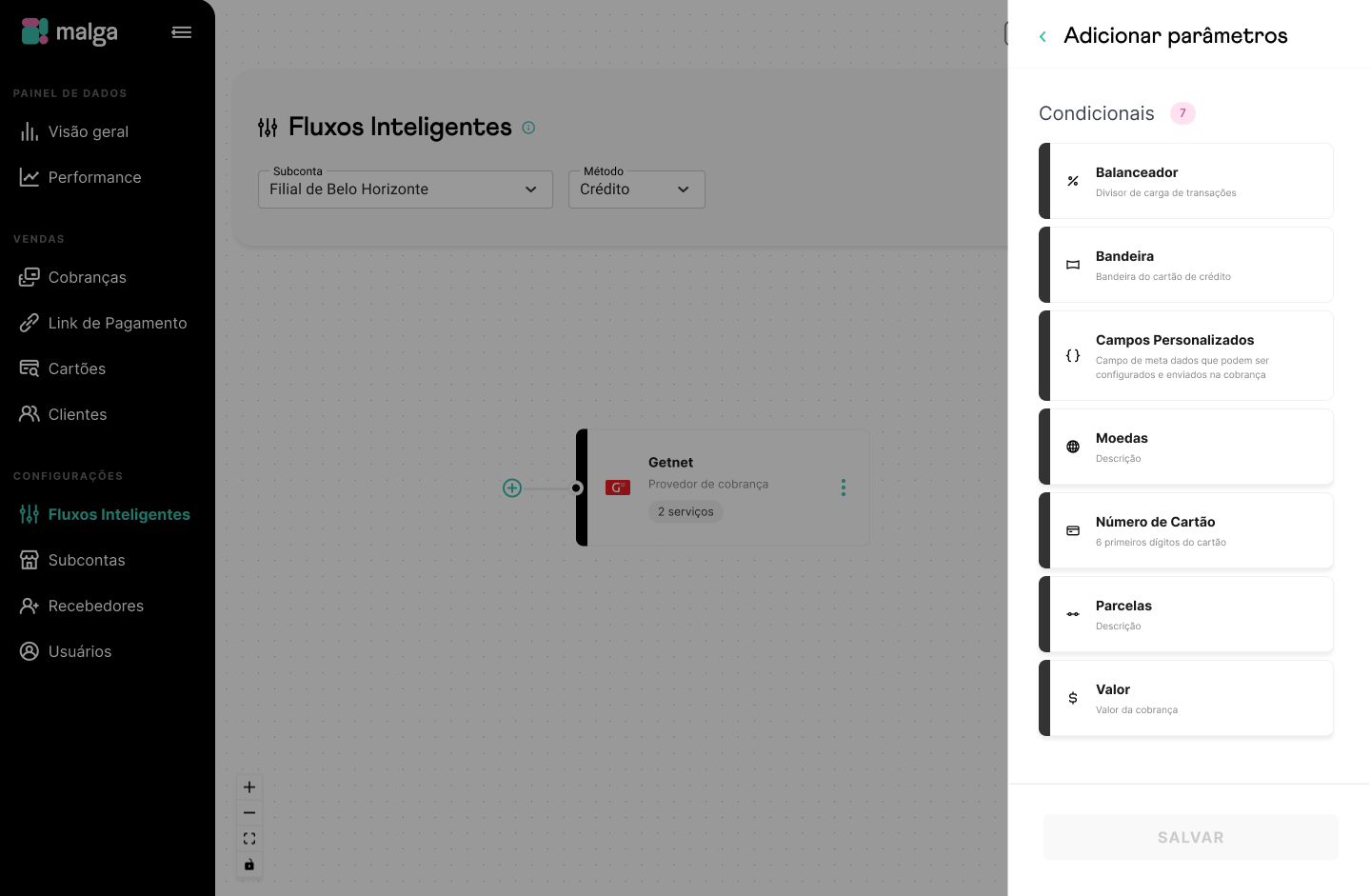Viewport: 1371px width, 896px height.
Task: Choose the Bandeira conditional card
Action: pyautogui.click(x=1186, y=265)
